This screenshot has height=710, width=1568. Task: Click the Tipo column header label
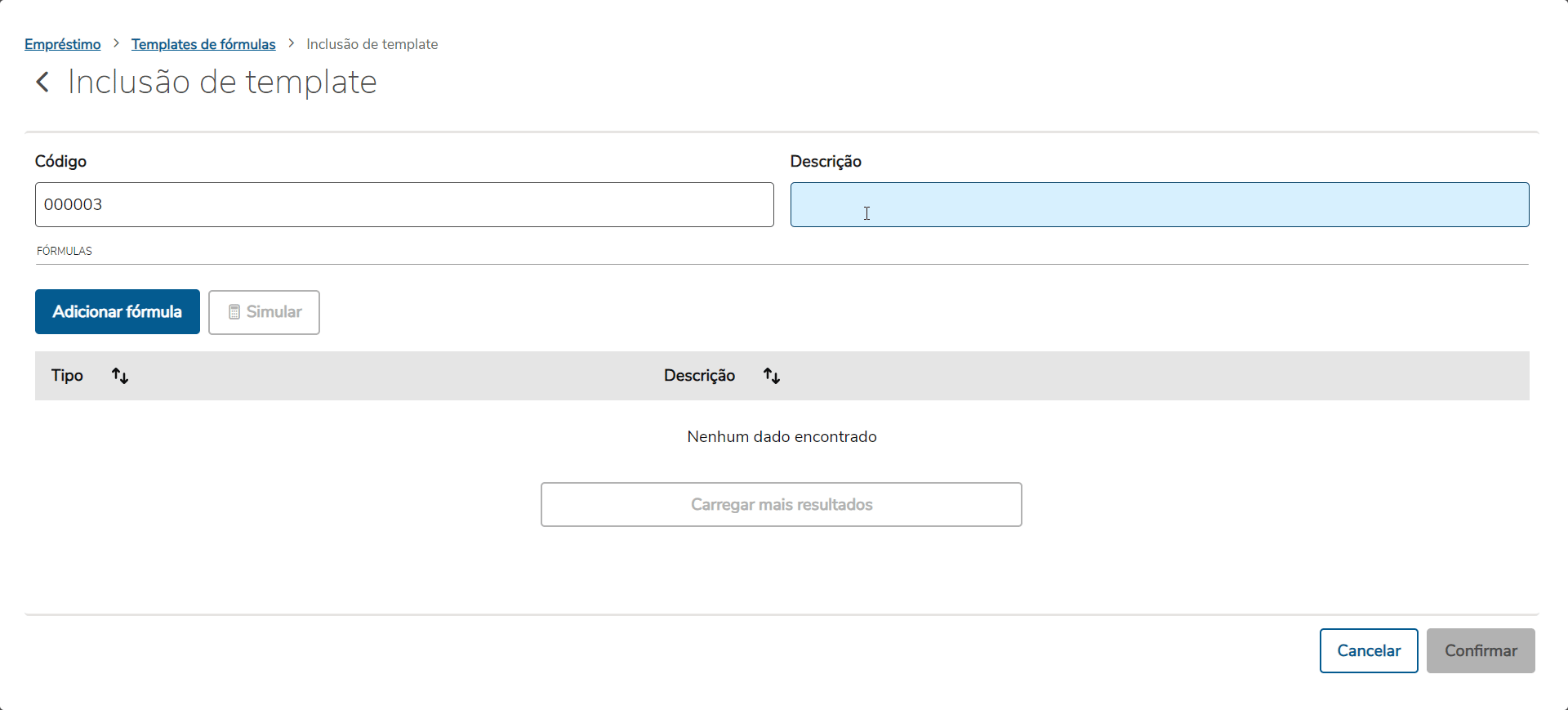pyautogui.click(x=67, y=376)
